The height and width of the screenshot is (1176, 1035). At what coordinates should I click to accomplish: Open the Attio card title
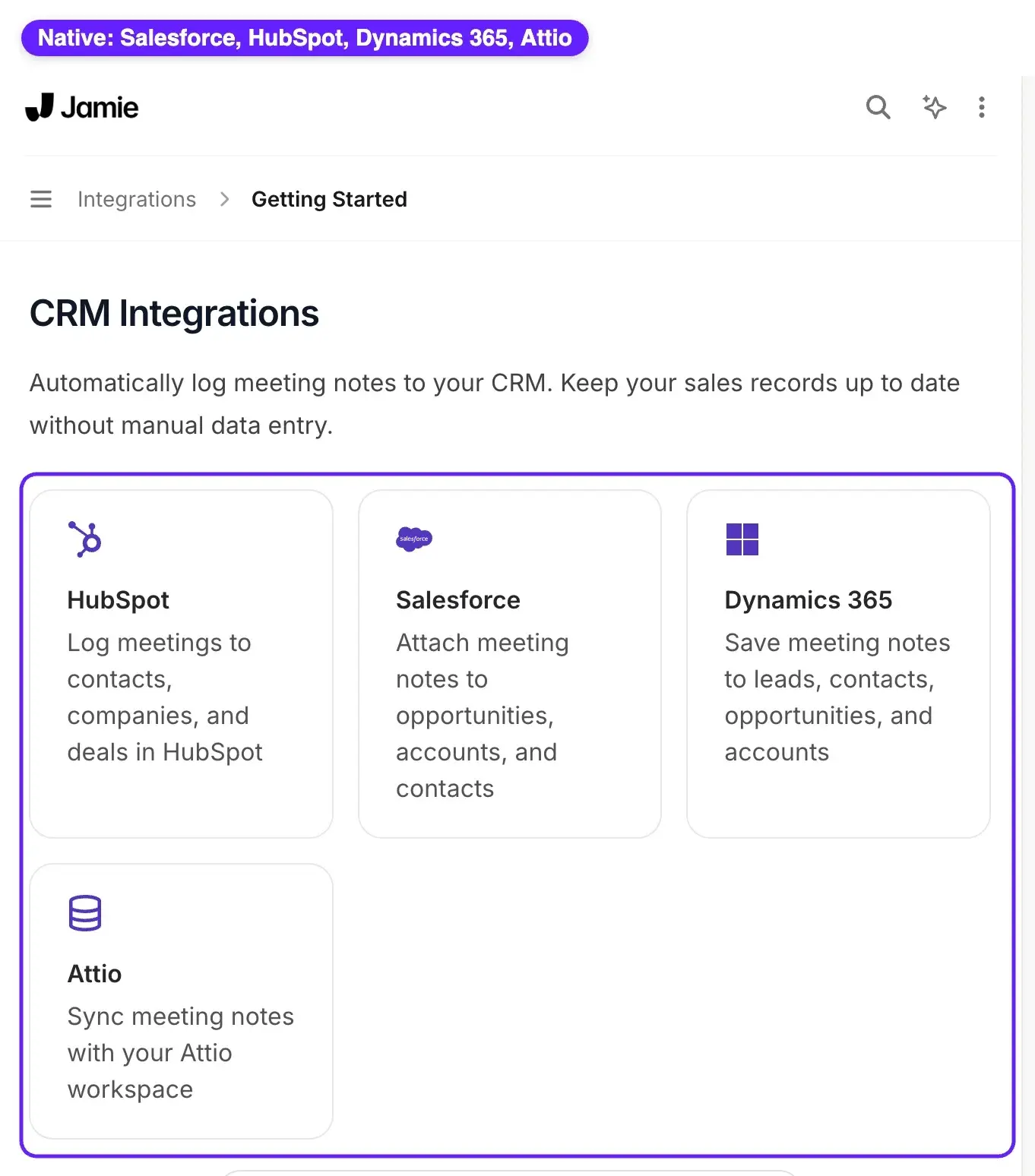94,974
